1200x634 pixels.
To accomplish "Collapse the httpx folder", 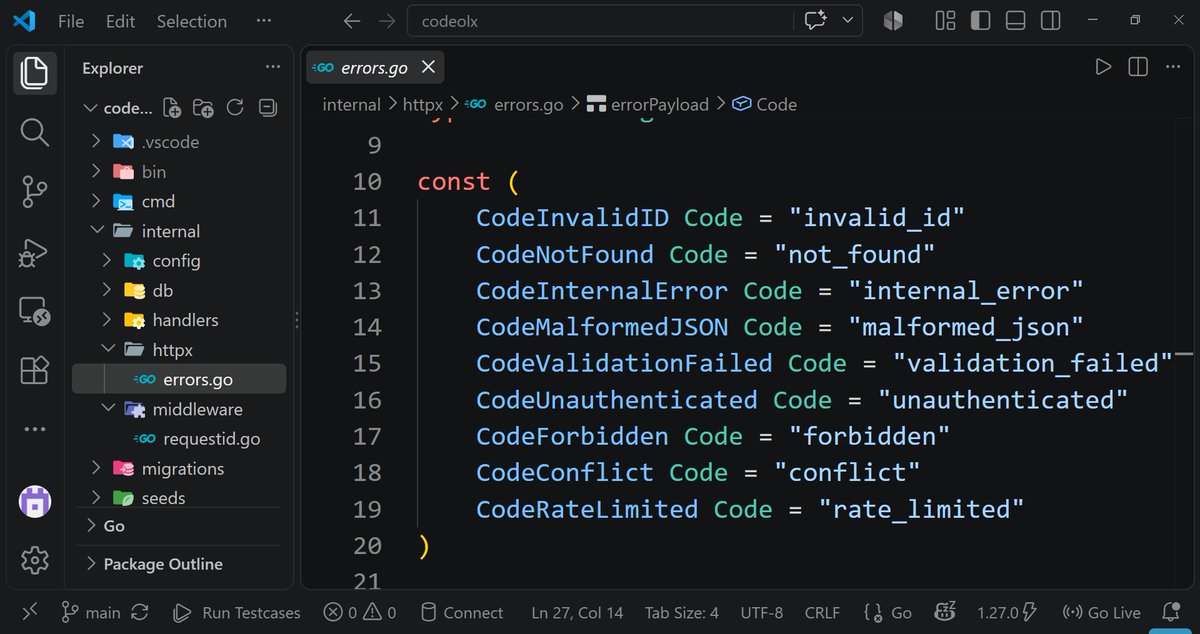I will (106, 350).
